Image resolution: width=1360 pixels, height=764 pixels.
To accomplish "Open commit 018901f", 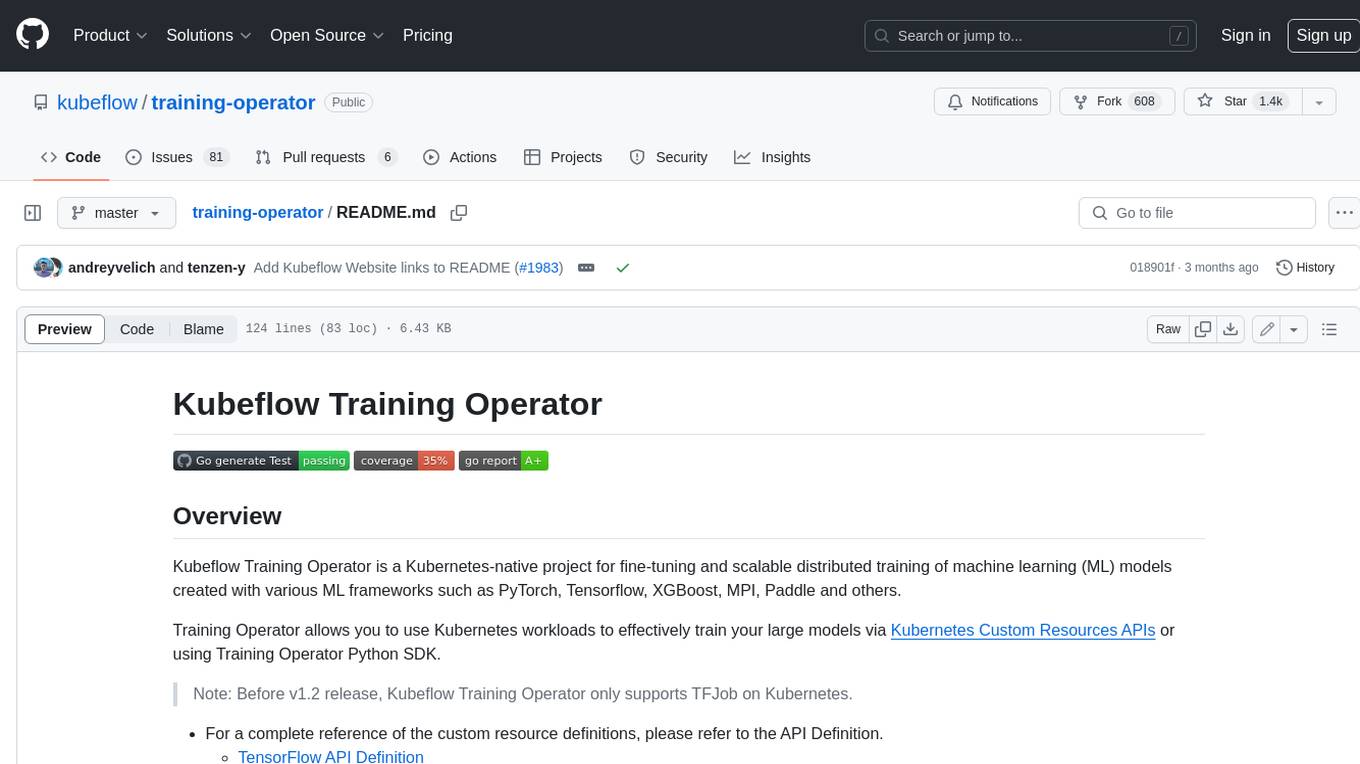I will tap(1151, 267).
